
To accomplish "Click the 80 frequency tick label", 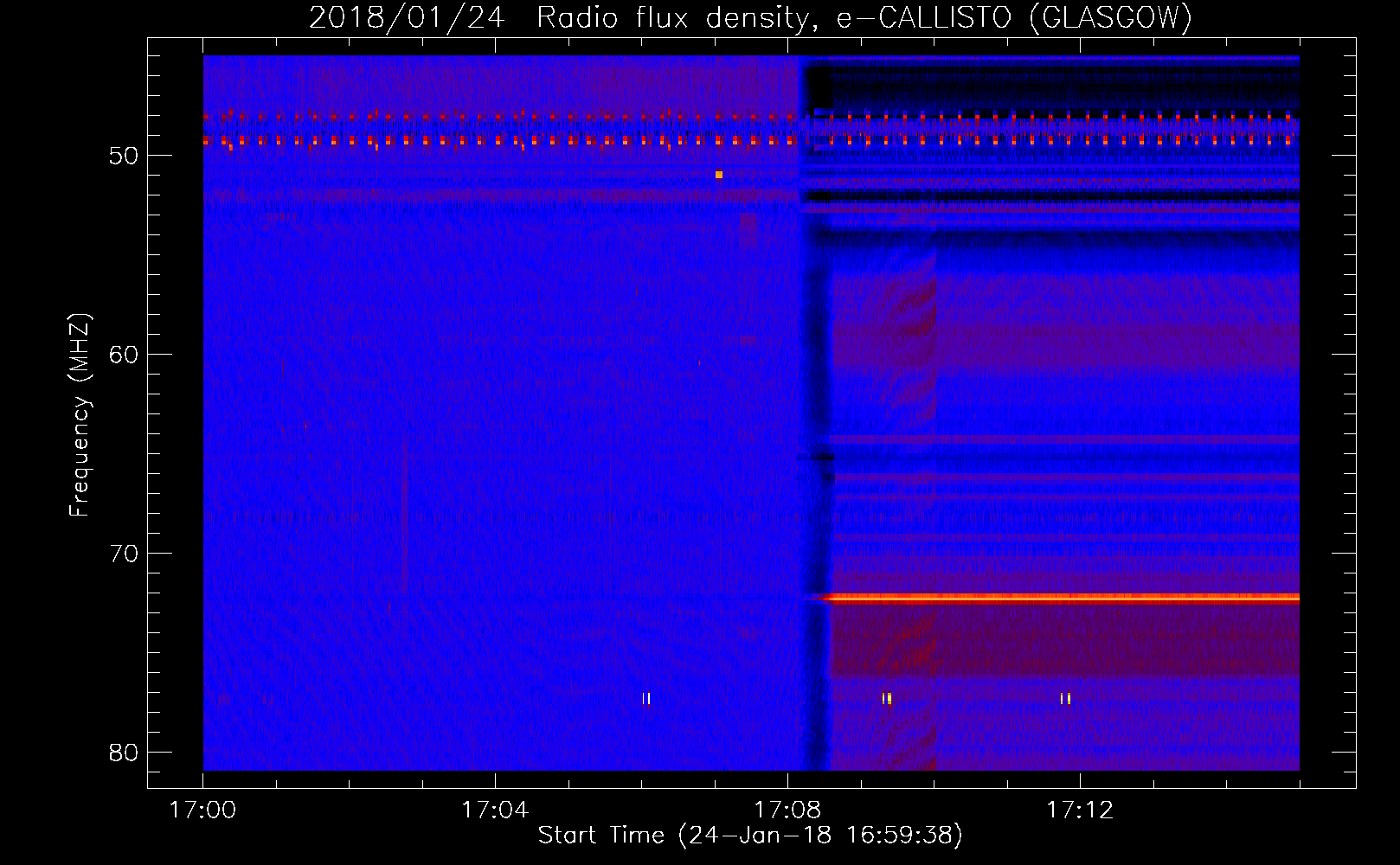I will click(x=125, y=753).
